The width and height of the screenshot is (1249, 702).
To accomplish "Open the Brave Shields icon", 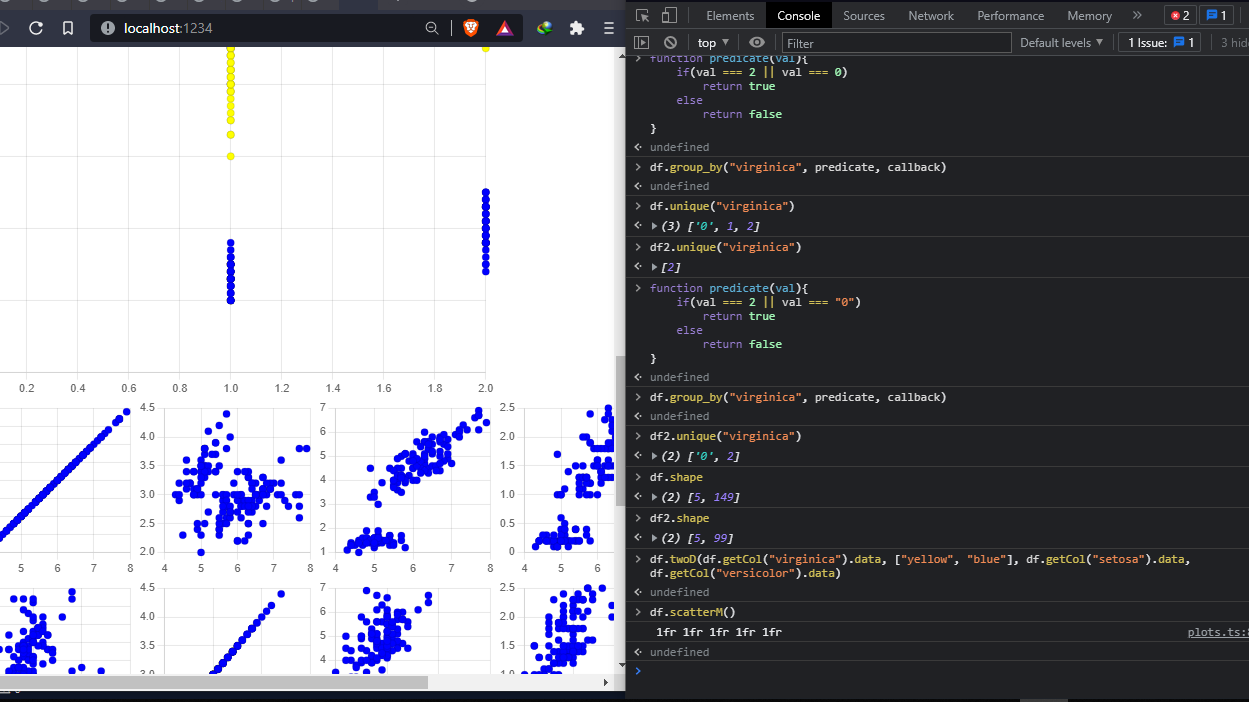I will point(471,28).
